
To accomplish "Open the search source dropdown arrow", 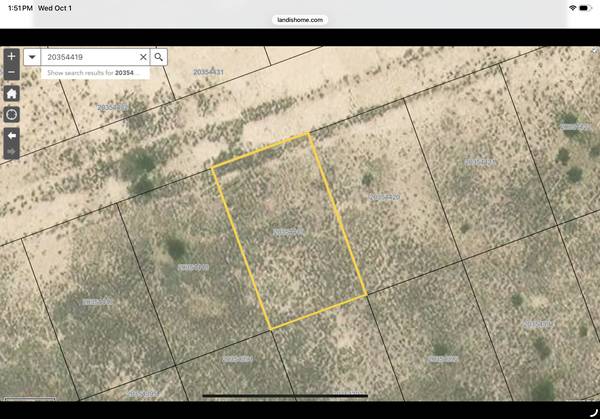I will pyautogui.click(x=33, y=57).
